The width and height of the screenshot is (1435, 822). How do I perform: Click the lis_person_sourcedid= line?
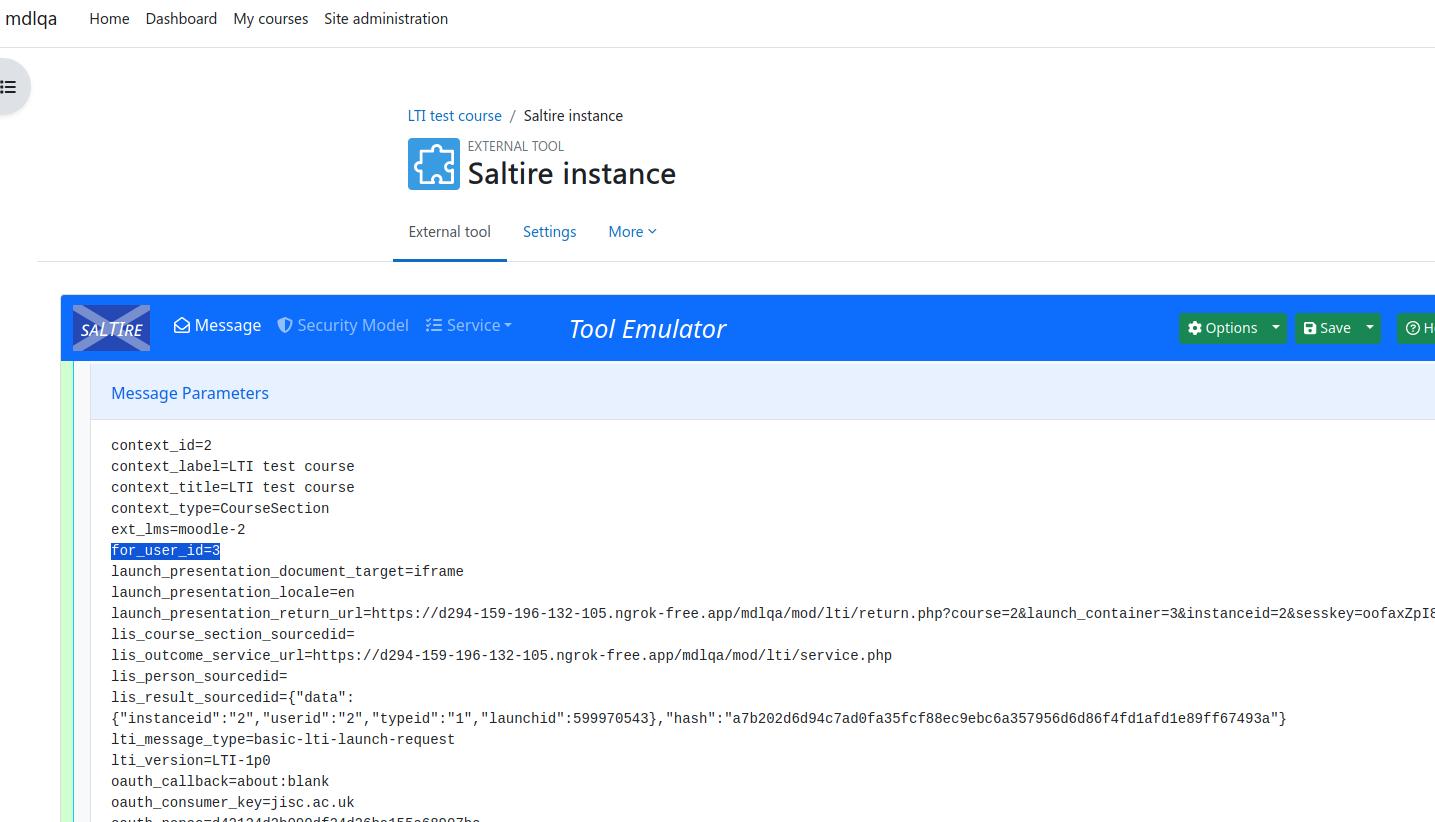[x=199, y=677]
